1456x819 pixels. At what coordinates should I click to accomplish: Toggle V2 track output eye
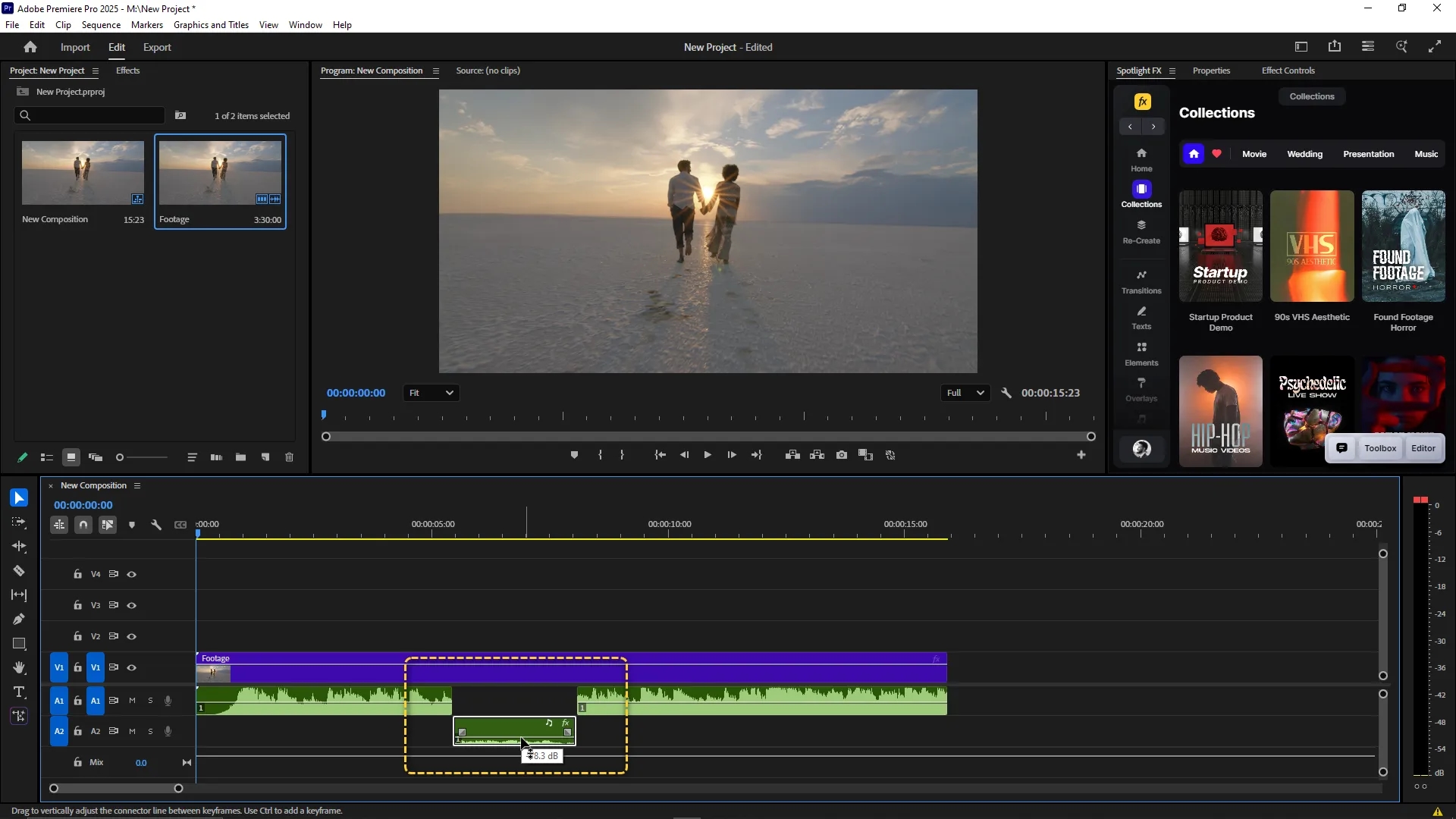[x=131, y=637]
